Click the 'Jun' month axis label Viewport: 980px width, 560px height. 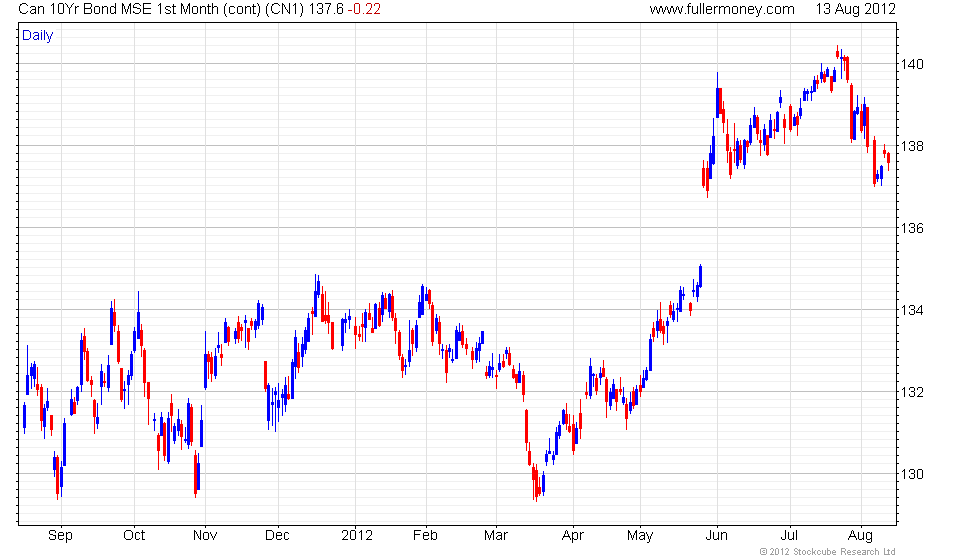[x=716, y=536]
